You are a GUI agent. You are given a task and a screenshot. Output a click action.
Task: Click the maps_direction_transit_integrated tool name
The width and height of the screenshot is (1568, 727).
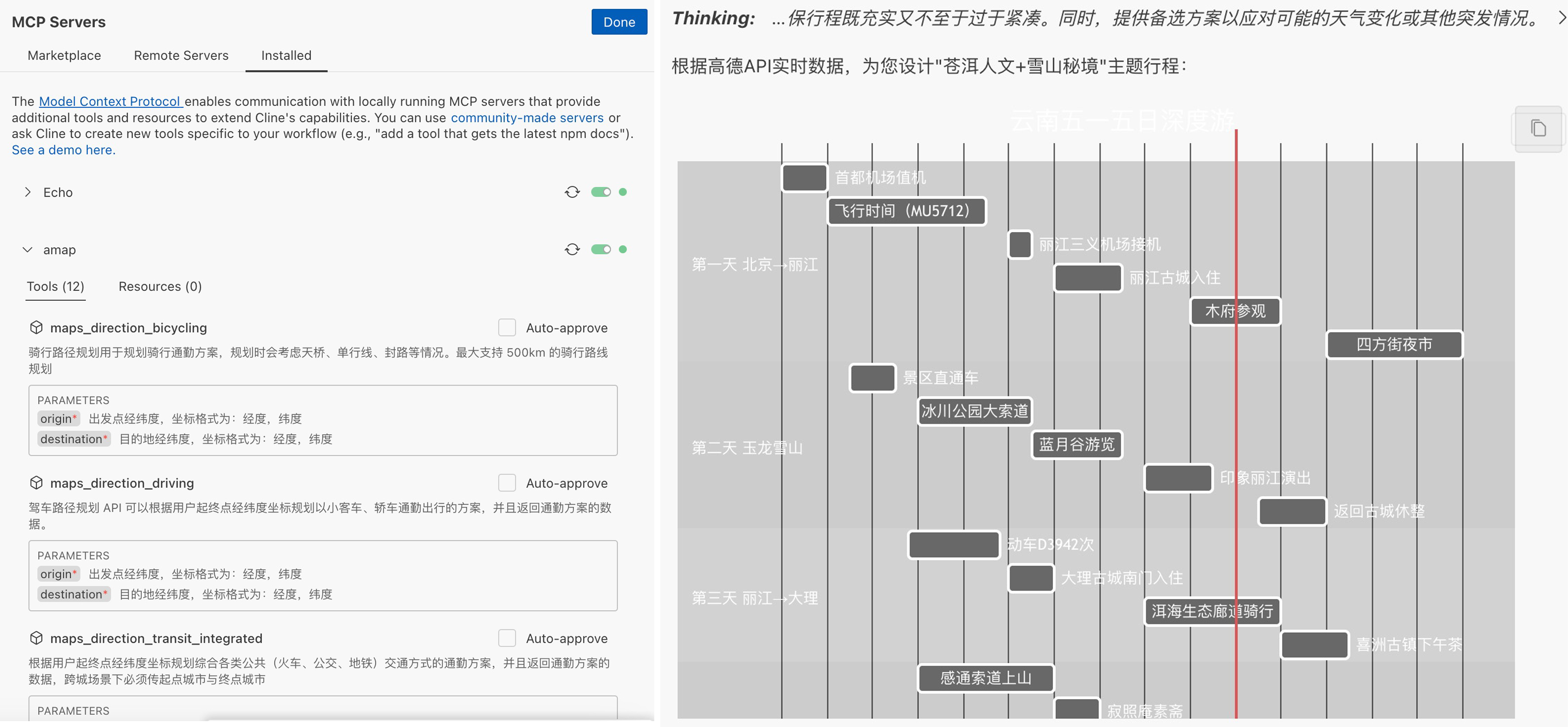coord(156,638)
